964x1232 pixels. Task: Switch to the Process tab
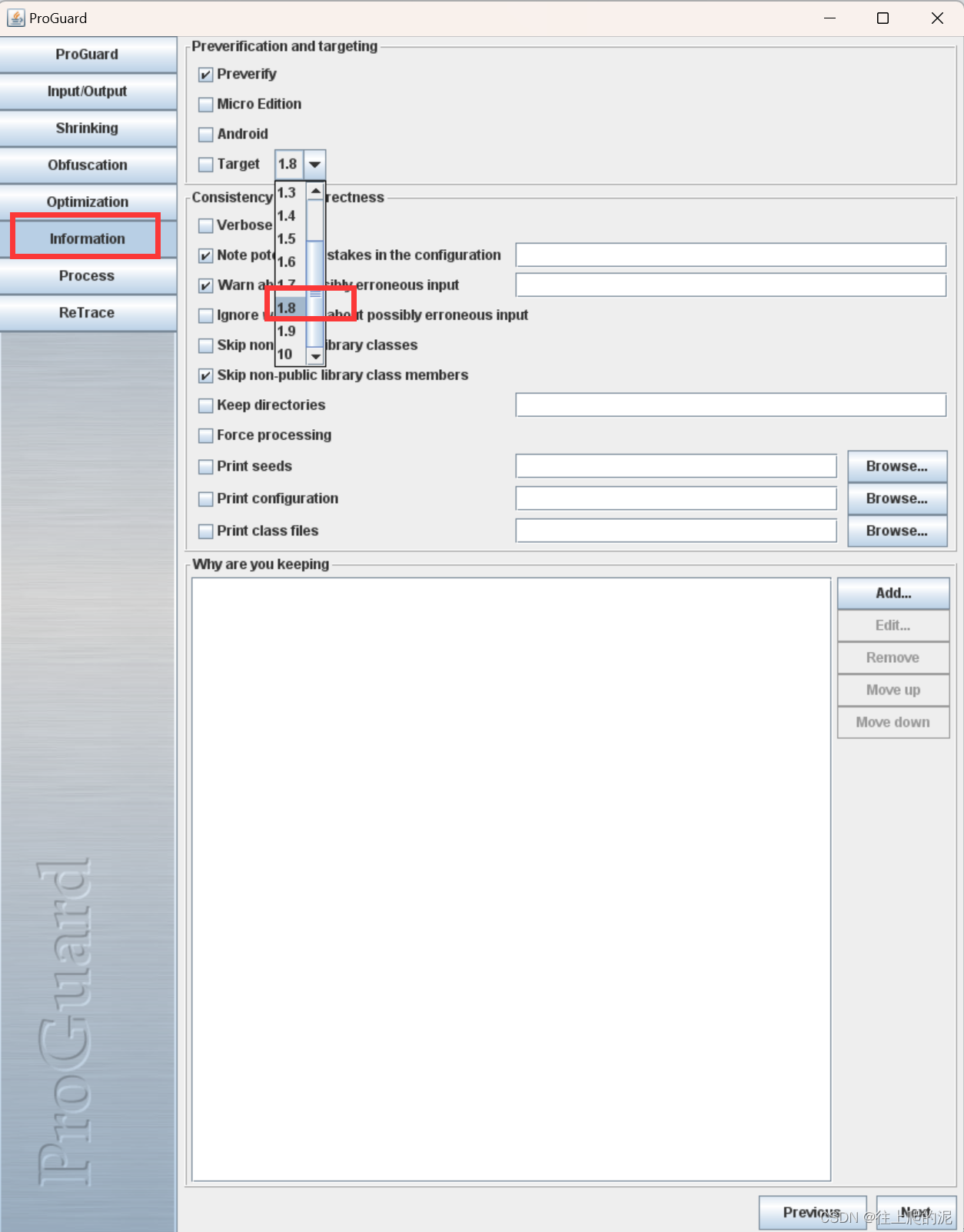point(88,276)
